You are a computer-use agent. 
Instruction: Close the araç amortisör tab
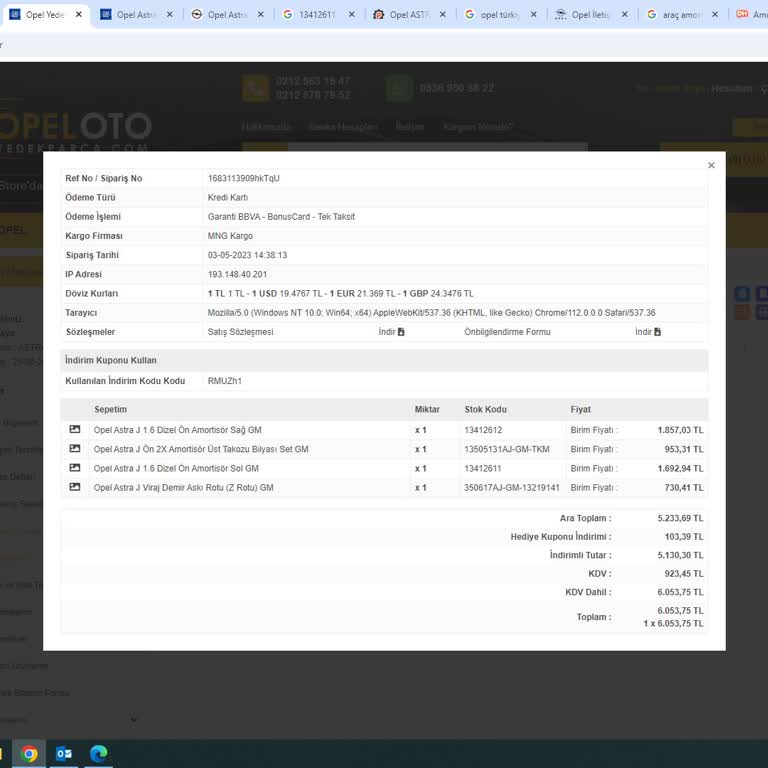click(x=715, y=15)
